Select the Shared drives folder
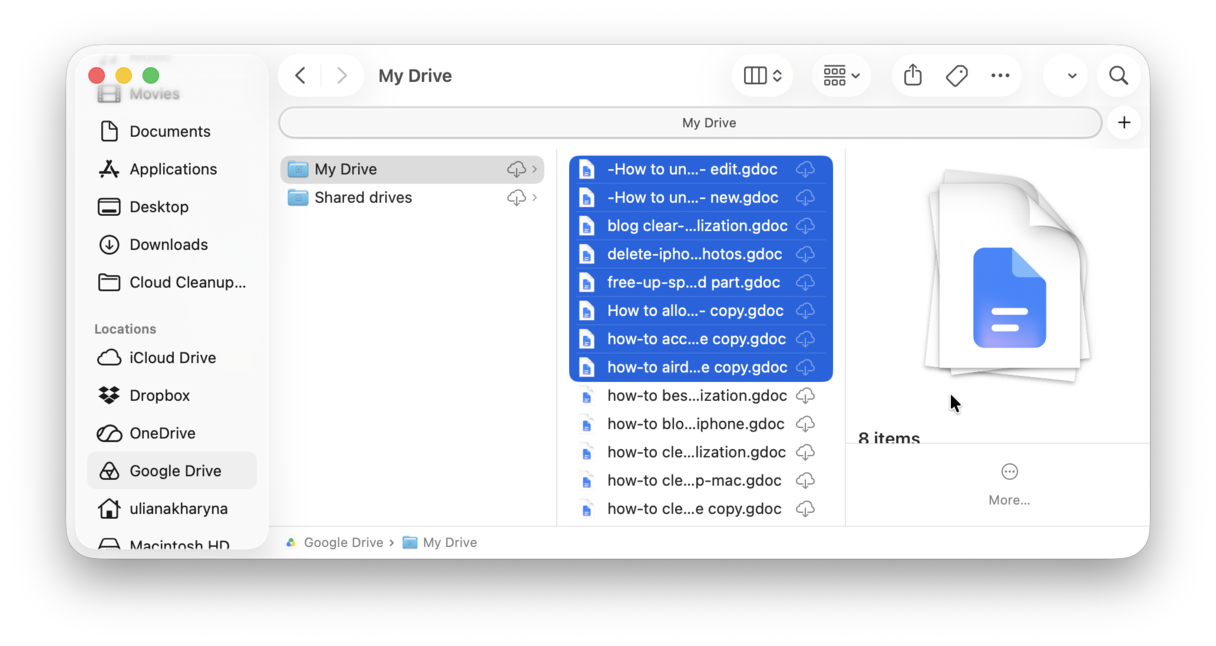This screenshot has width=1216, height=646. [412, 198]
